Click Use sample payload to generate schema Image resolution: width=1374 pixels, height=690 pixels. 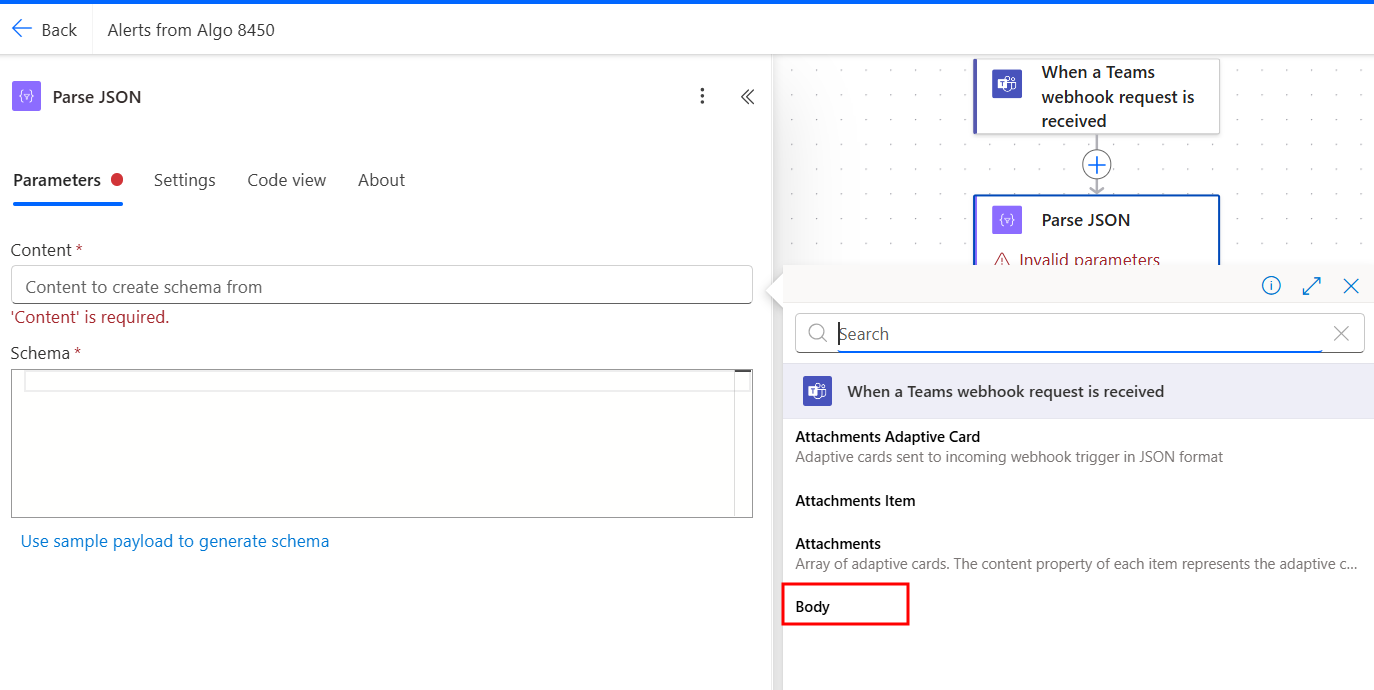tap(175, 541)
